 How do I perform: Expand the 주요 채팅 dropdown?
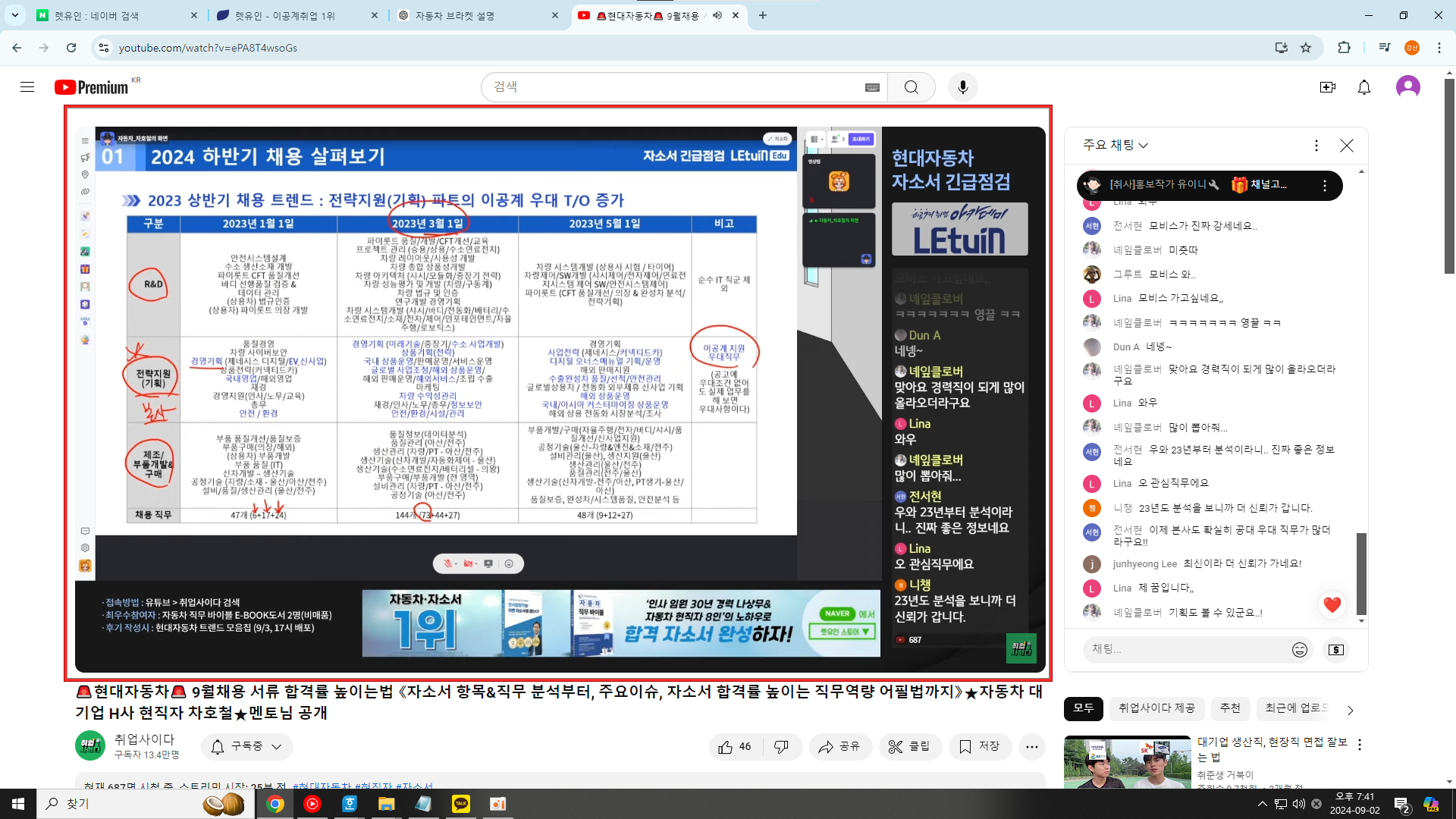tap(1115, 145)
